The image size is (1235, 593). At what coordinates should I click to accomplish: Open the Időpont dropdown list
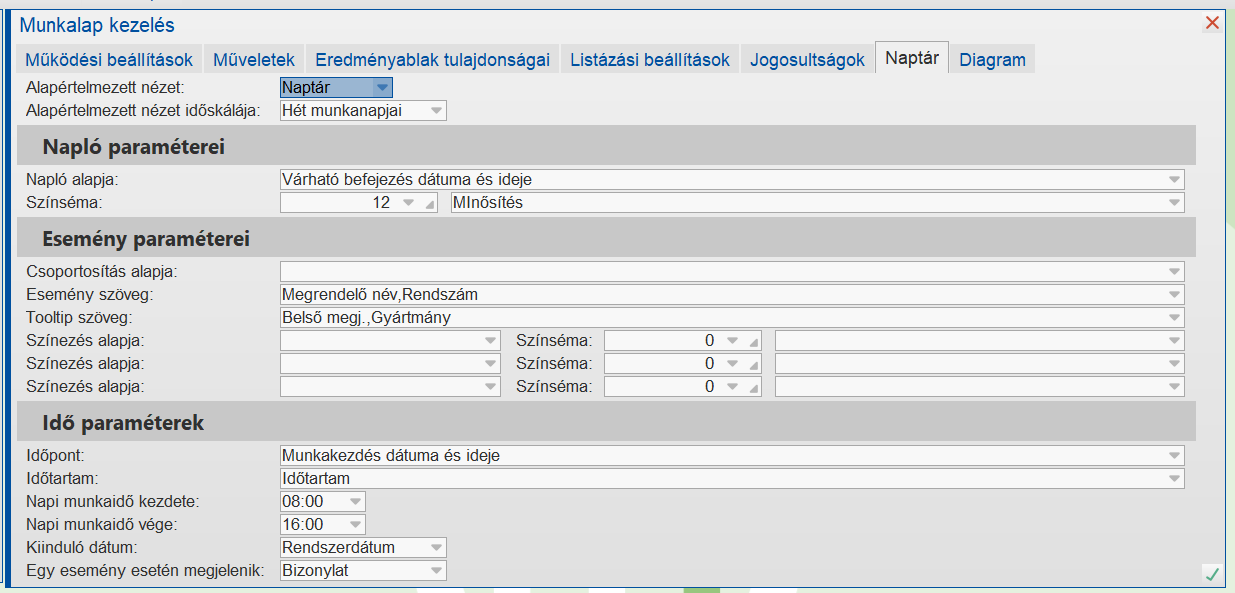click(x=1173, y=456)
